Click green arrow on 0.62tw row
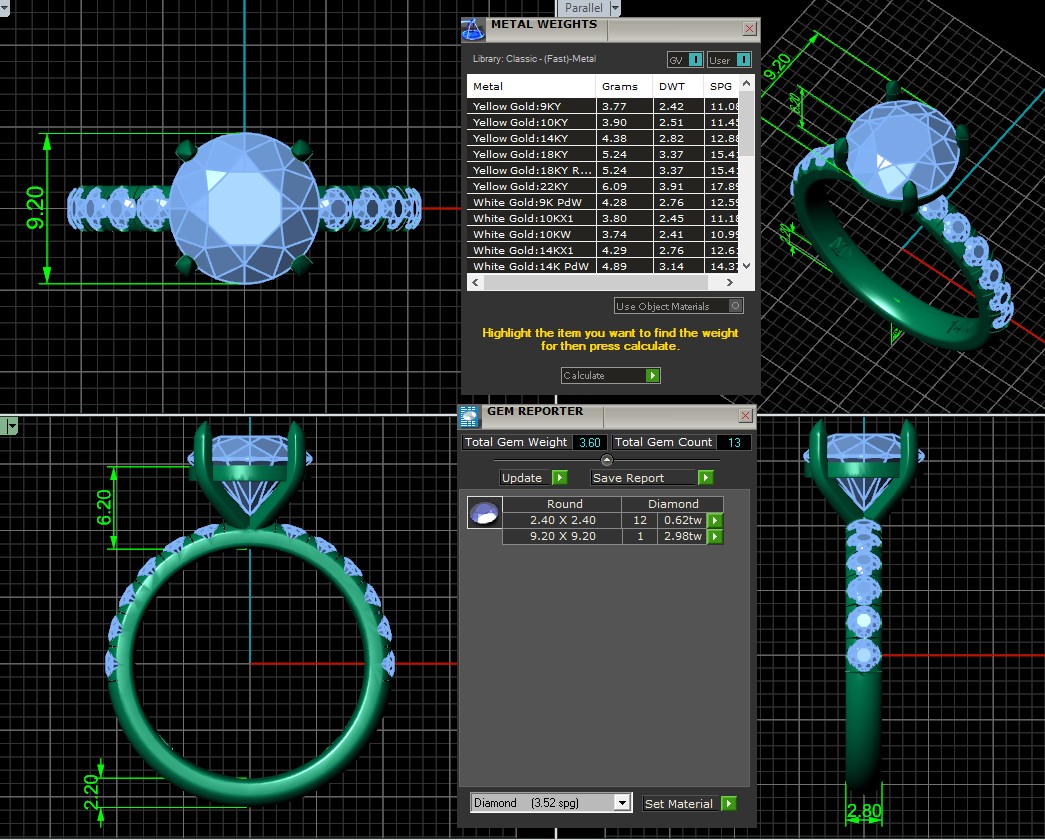The width and height of the screenshot is (1045, 840). click(714, 520)
